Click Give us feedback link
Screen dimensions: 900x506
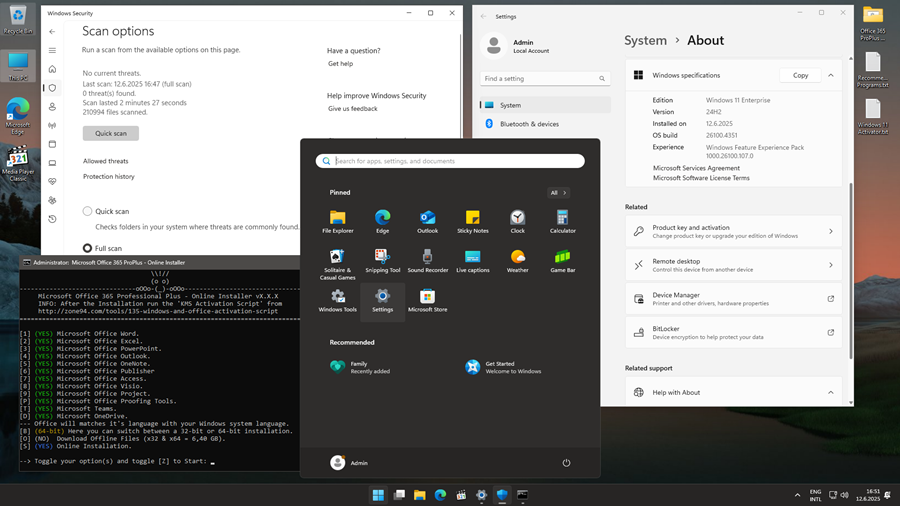point(352,108)
